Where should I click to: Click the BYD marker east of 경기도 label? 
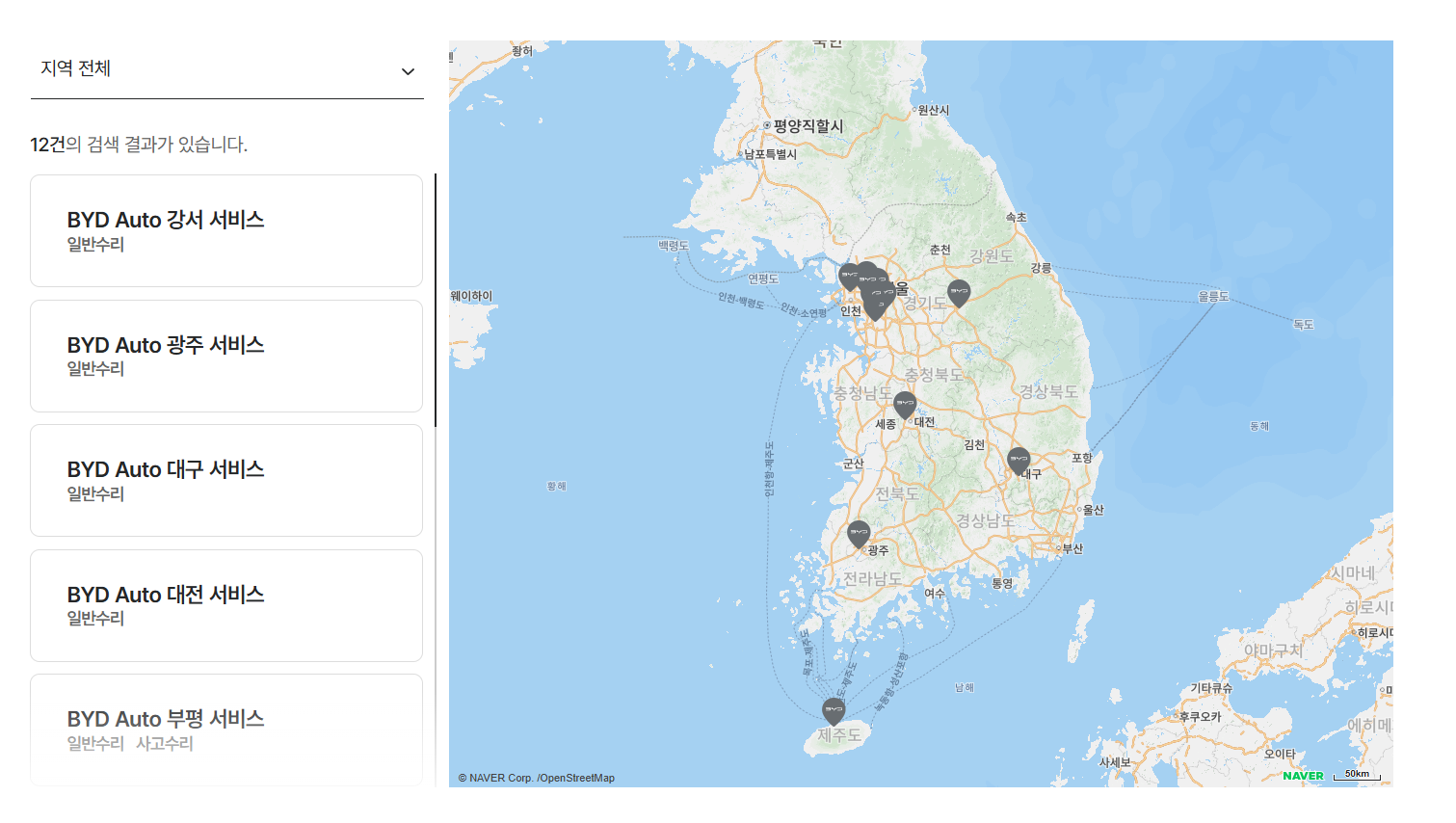pyautogui.click(x=959, y=293)
